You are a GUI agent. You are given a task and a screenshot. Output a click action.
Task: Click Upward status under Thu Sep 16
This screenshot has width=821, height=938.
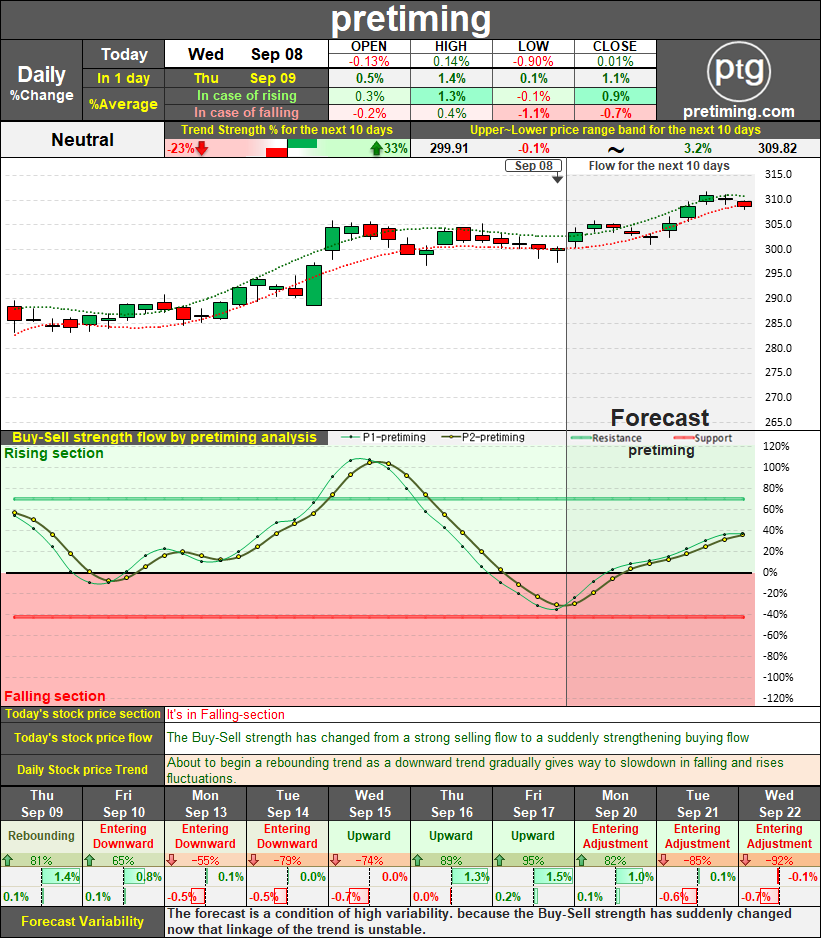point(451,836)
